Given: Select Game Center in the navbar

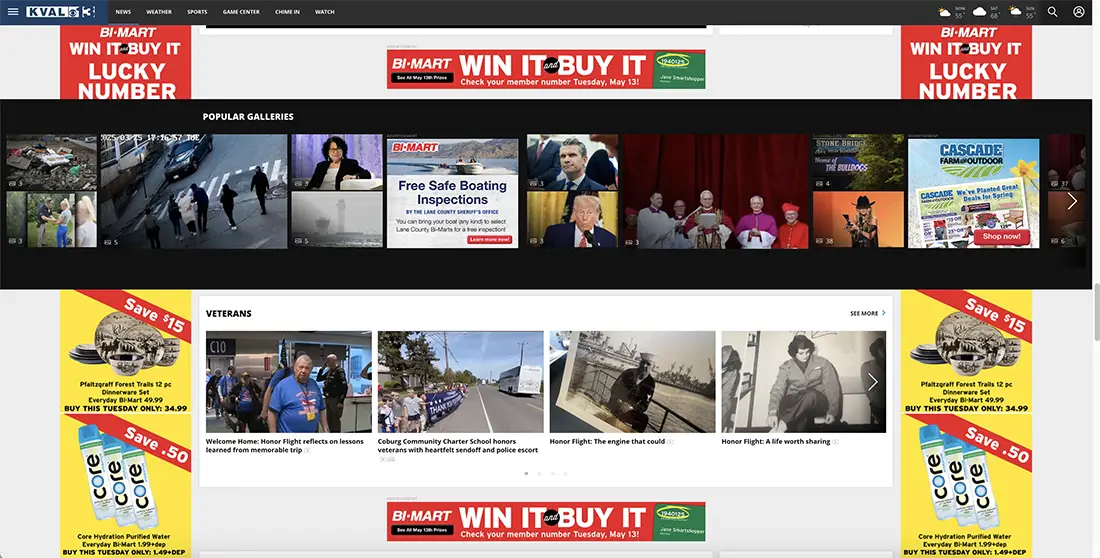Looking at the screenshot, I should [241, 12].
